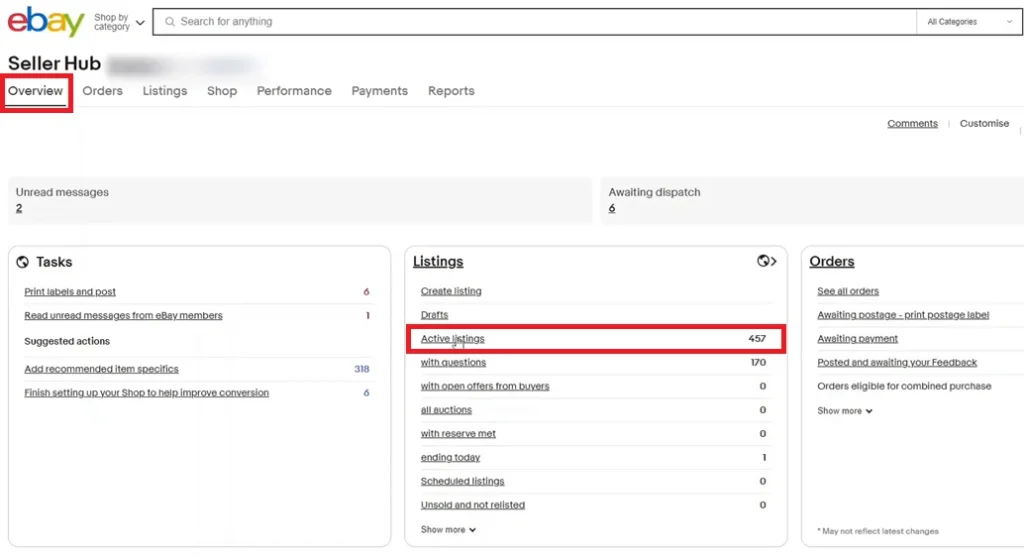Viewport: 1024px width, 557px height.
Task: Go to the Reports tab
Action: [x=451, y=91]
